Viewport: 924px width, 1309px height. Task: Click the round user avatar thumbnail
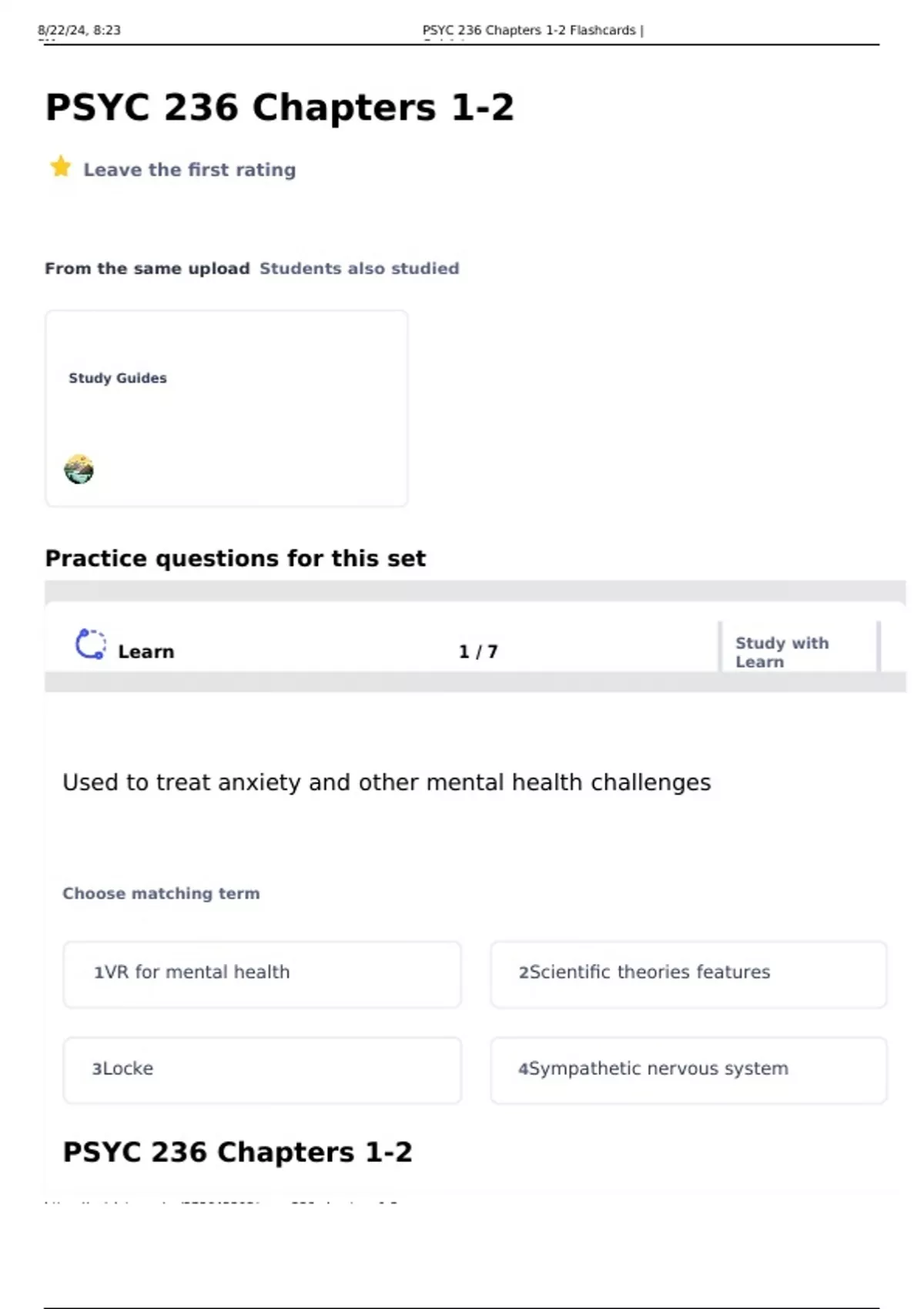pos(79,469)
